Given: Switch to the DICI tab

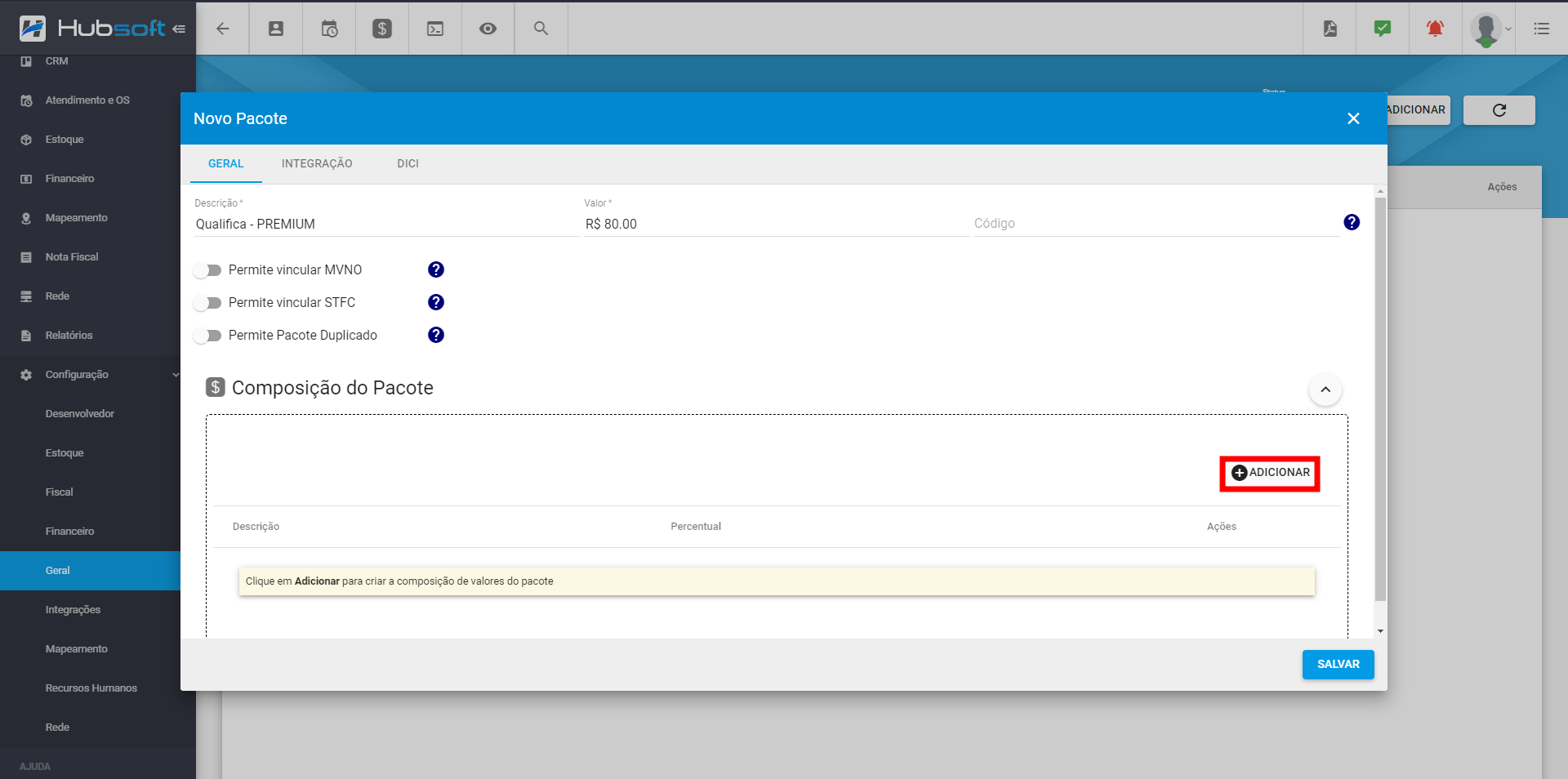Looking at the screenshot, I should (408, 163).
